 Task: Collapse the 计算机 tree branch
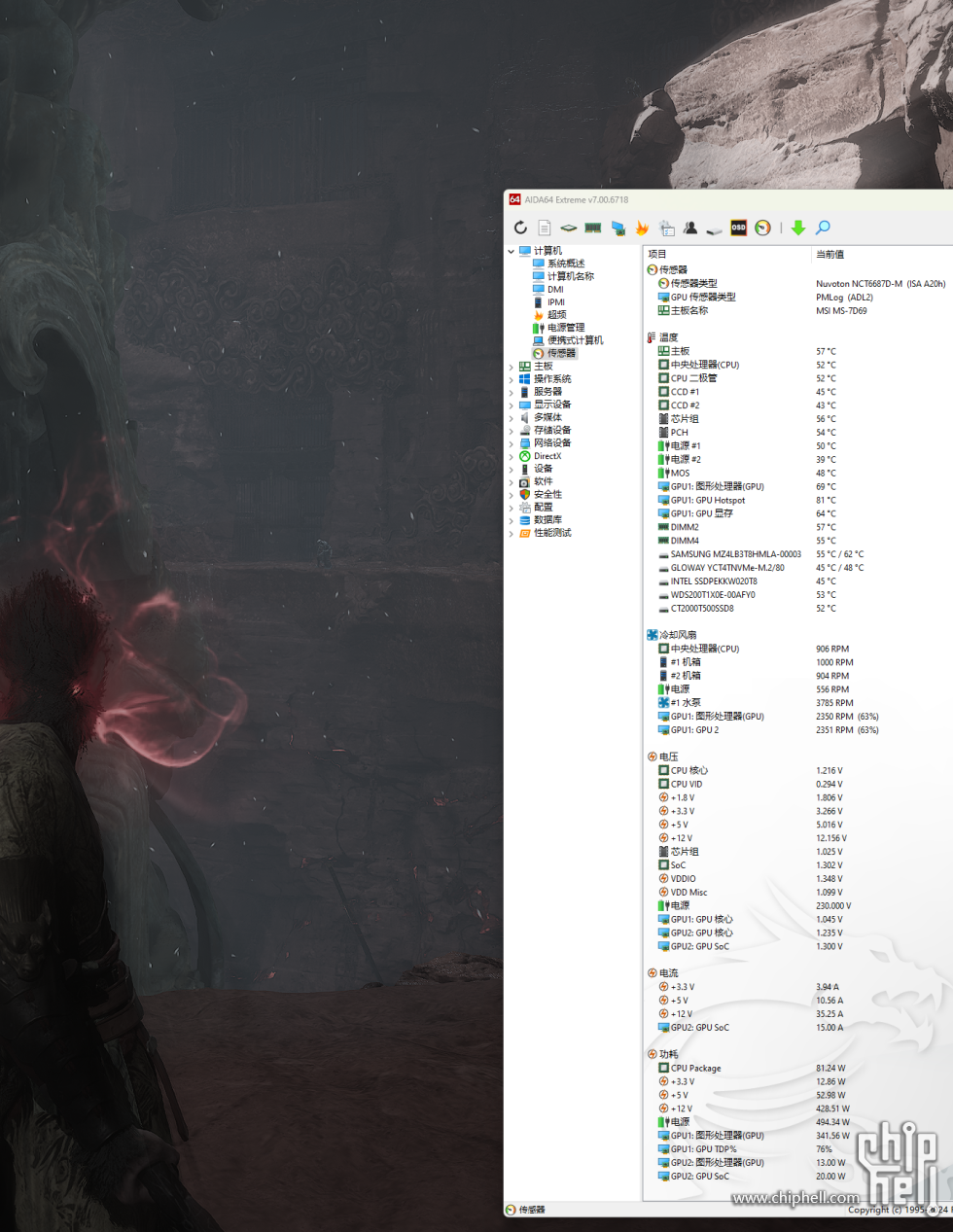click(512, 251)
